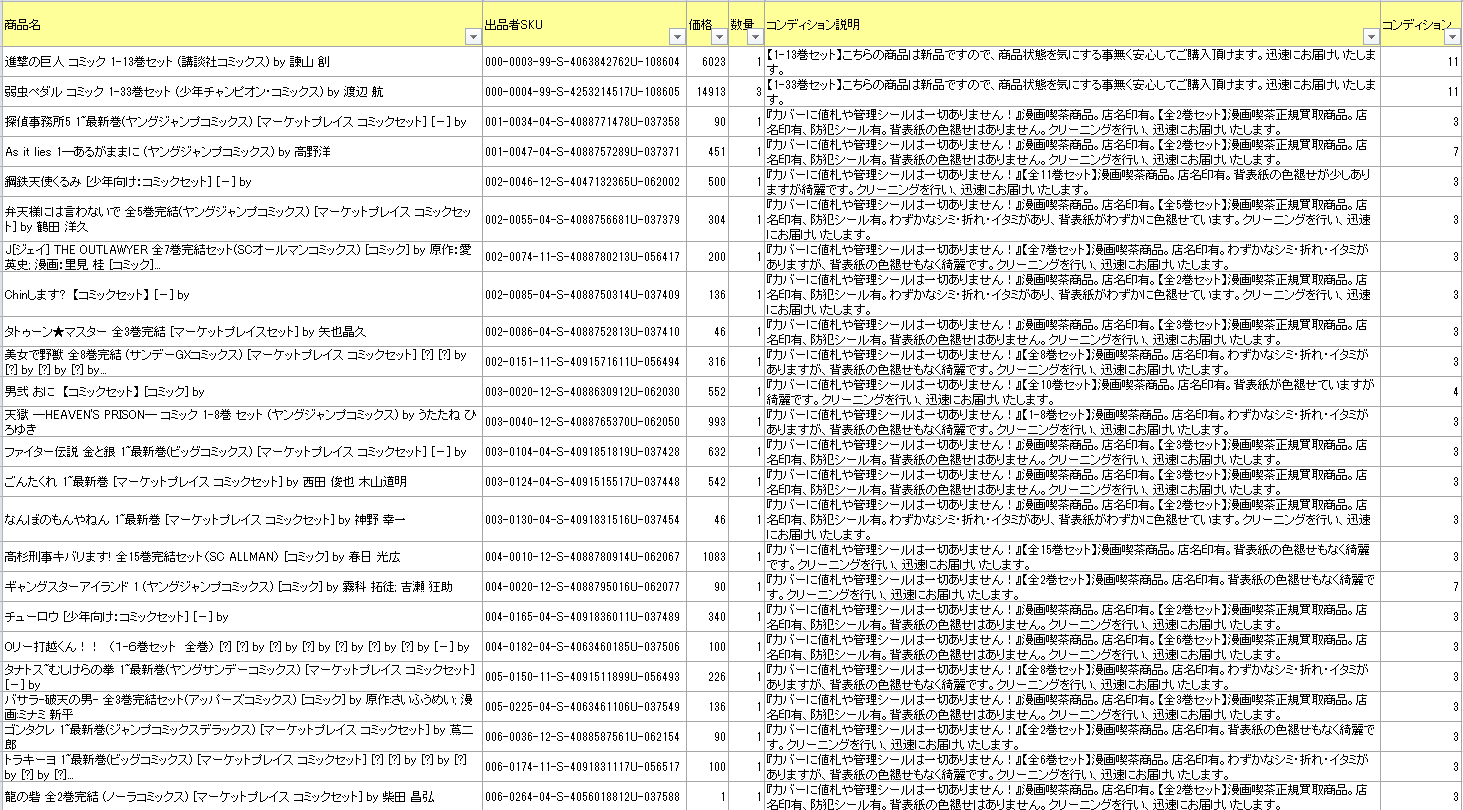Select the ゴンタクレ product cell

click(241, 737)
